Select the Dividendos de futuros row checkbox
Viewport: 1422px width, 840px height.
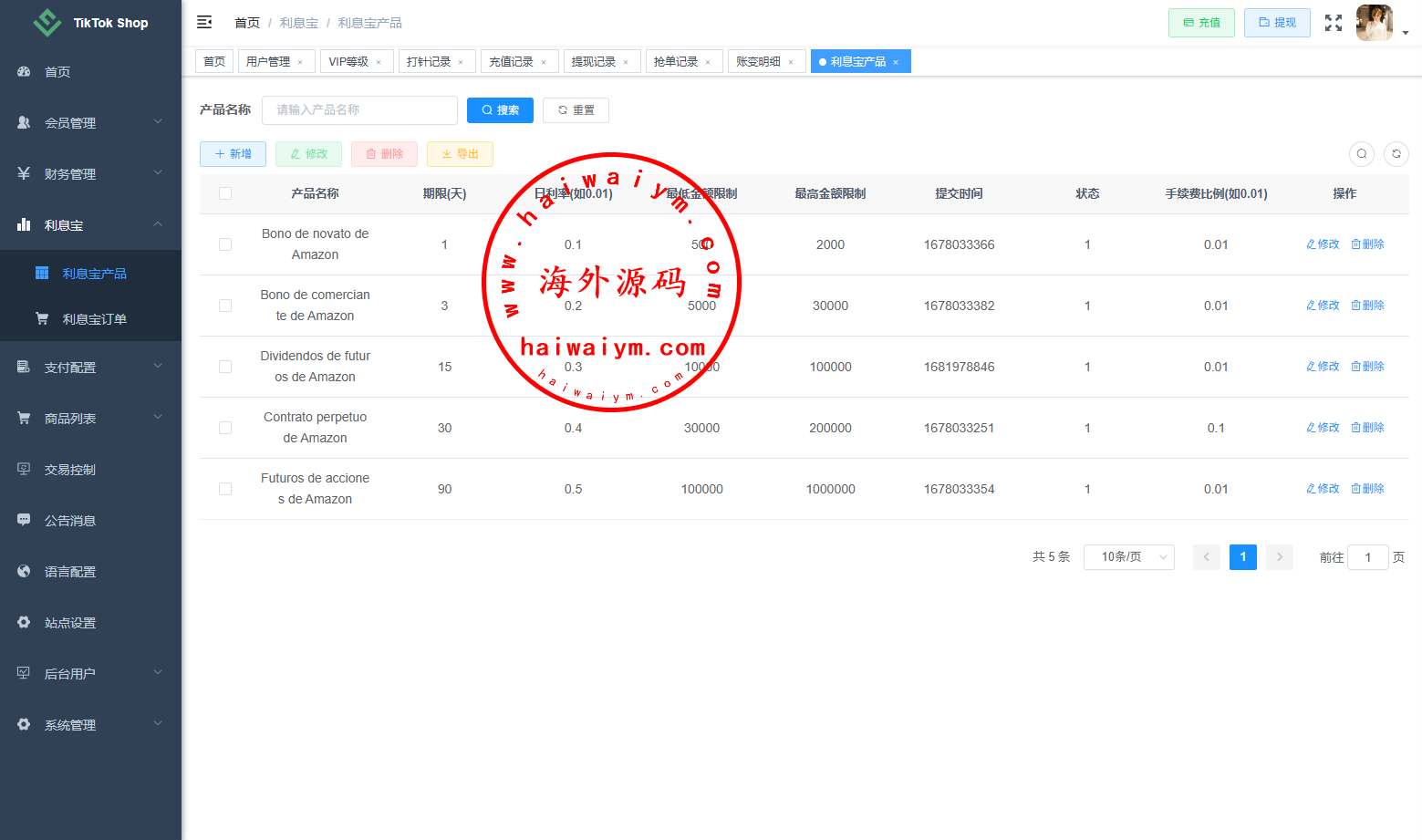(225, 367)
